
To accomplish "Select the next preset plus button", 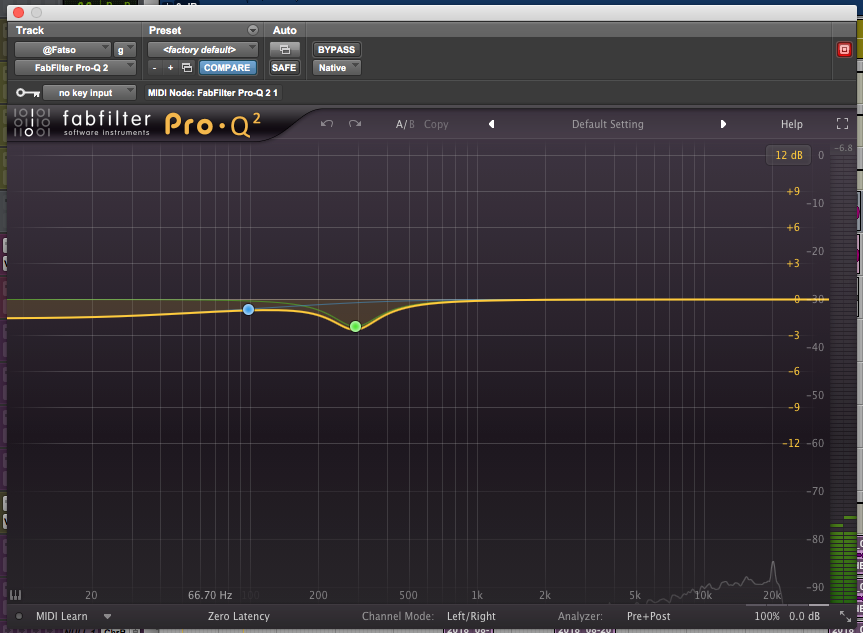I will point(171,68).
